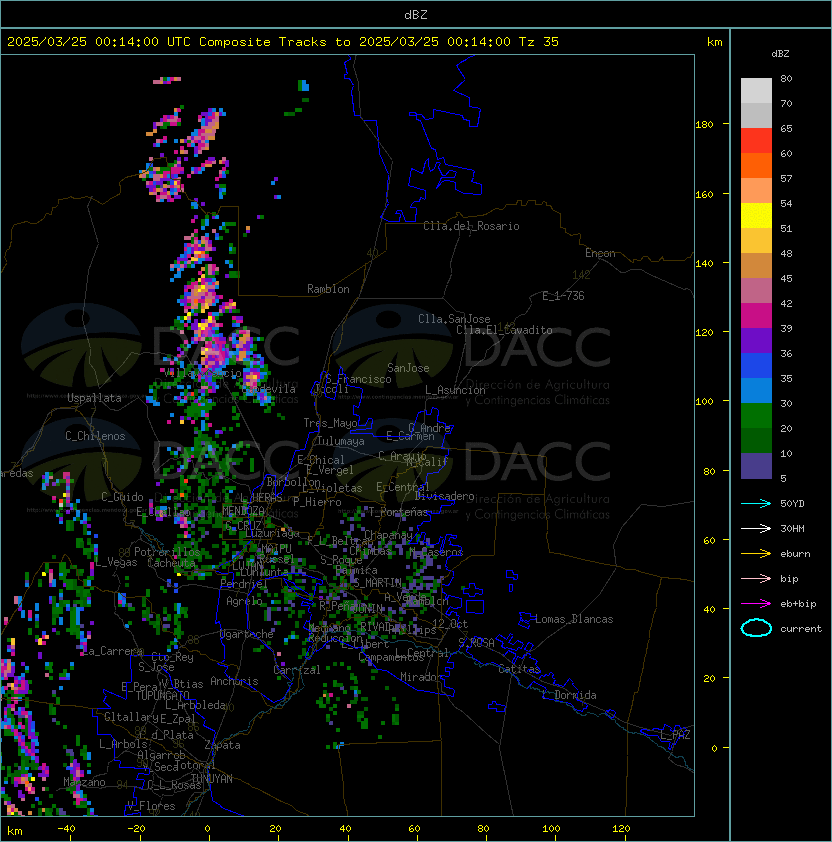Click the 'Catitas' map label
832x842 pixels.
point(519,669)
